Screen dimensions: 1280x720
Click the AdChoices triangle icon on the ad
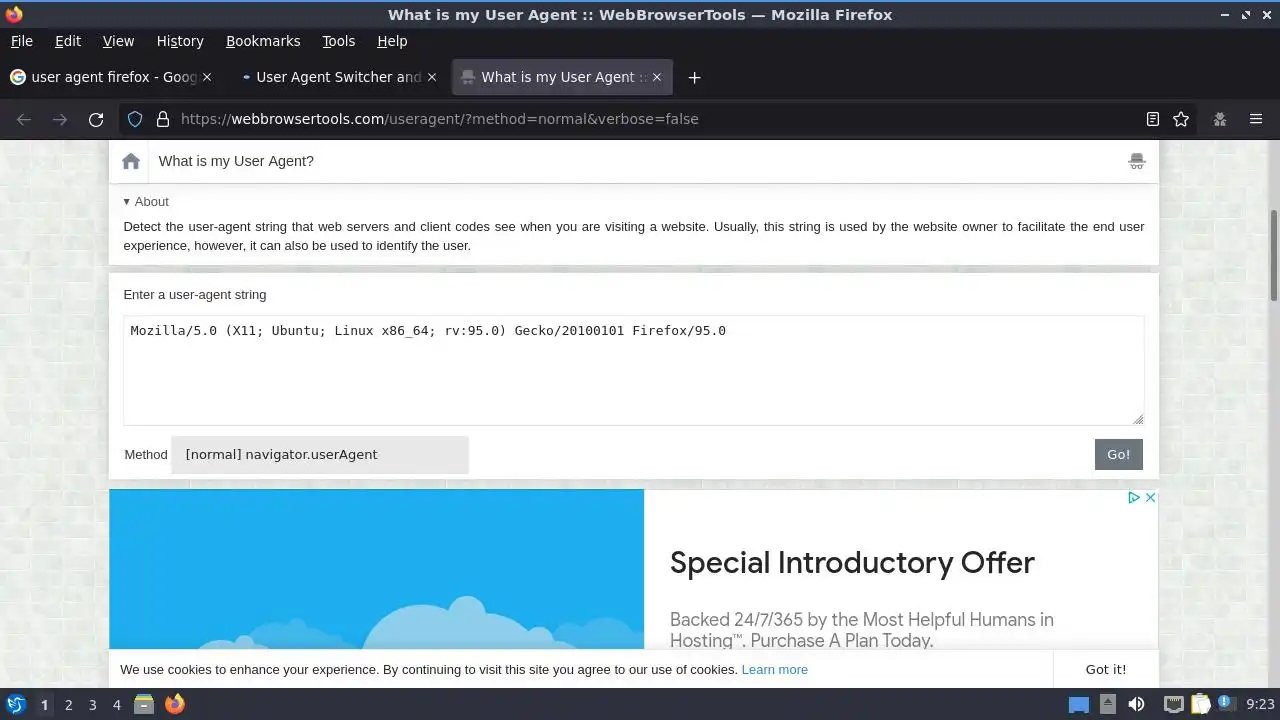coord(1134,497)
